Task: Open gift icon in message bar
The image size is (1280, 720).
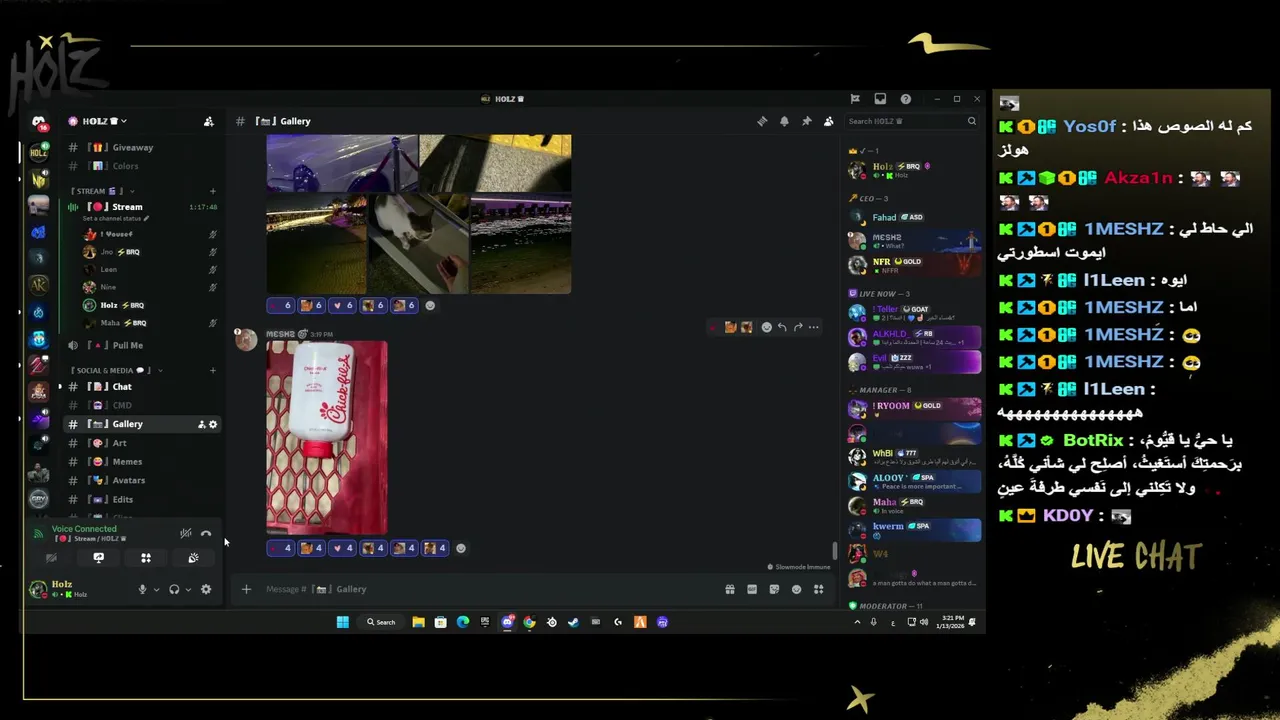Action: pyautogui.click(x=730, y=589)
